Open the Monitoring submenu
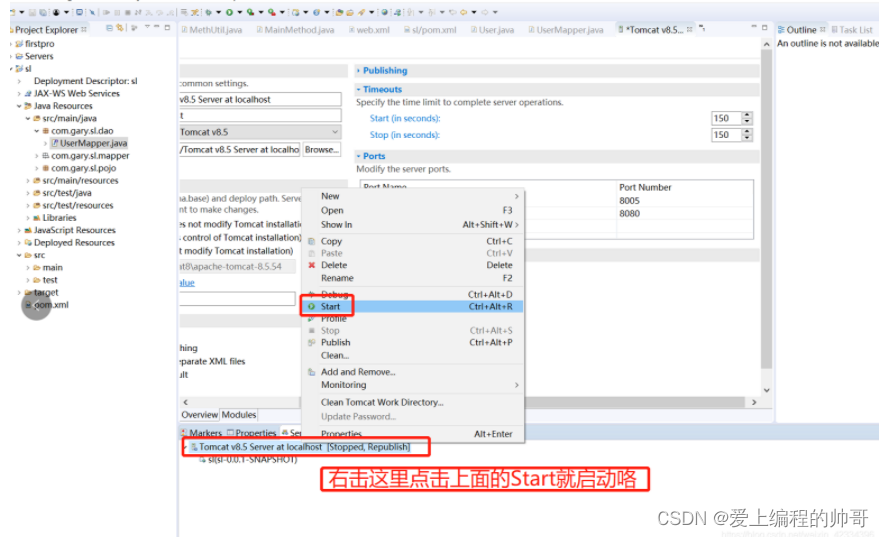 pyautogui.click(x=413, y=385)
